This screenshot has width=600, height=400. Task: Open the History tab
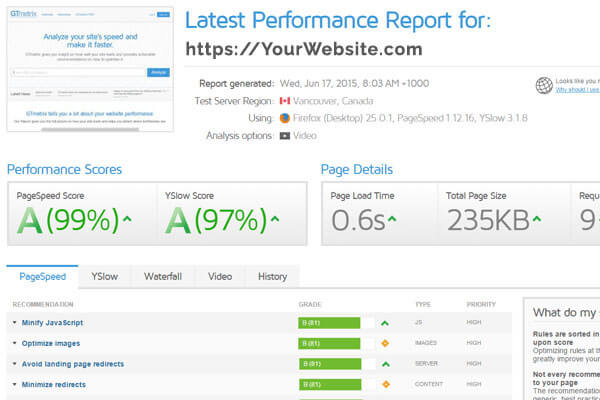[272, 276]
